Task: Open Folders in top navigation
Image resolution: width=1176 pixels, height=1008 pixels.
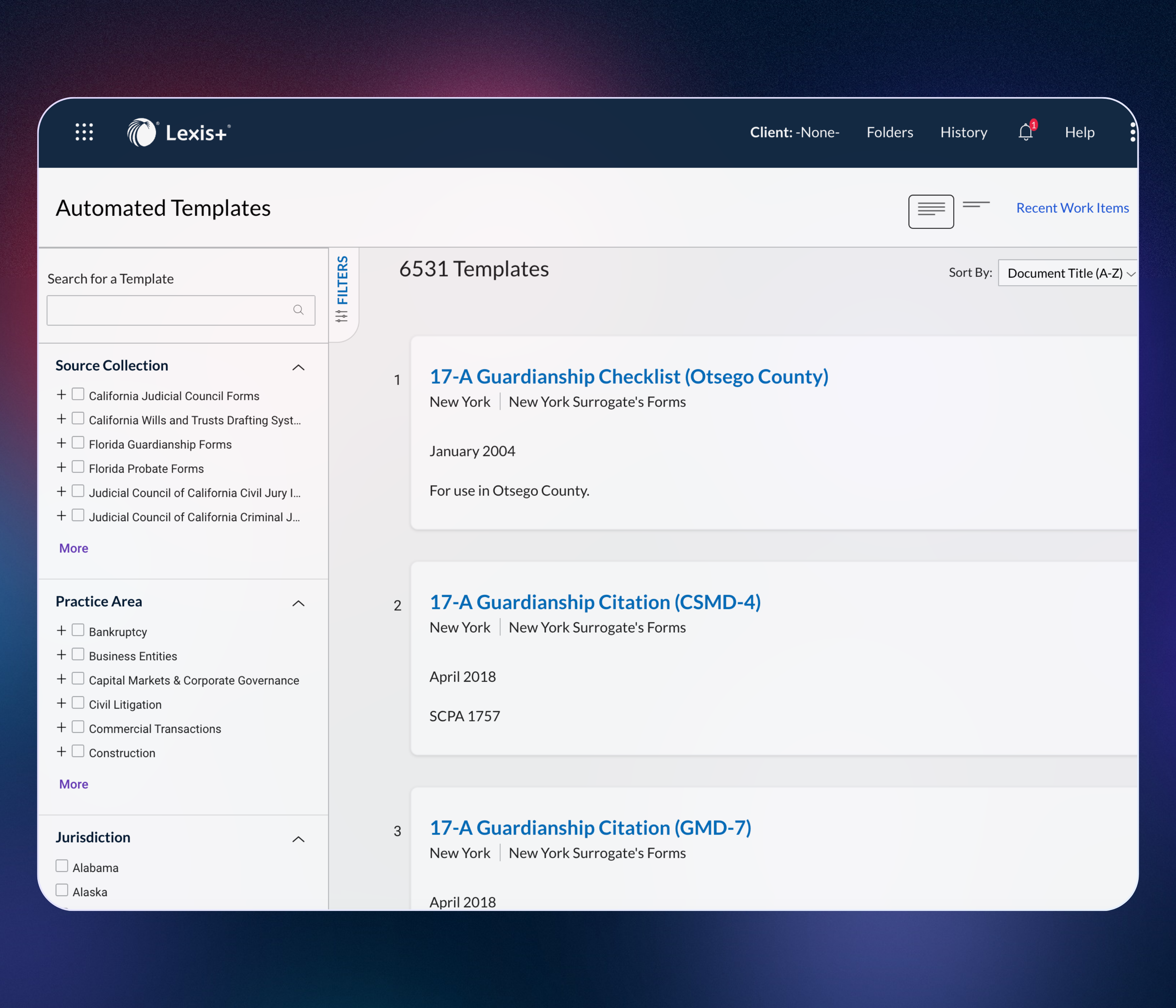Action: point(889,132)
